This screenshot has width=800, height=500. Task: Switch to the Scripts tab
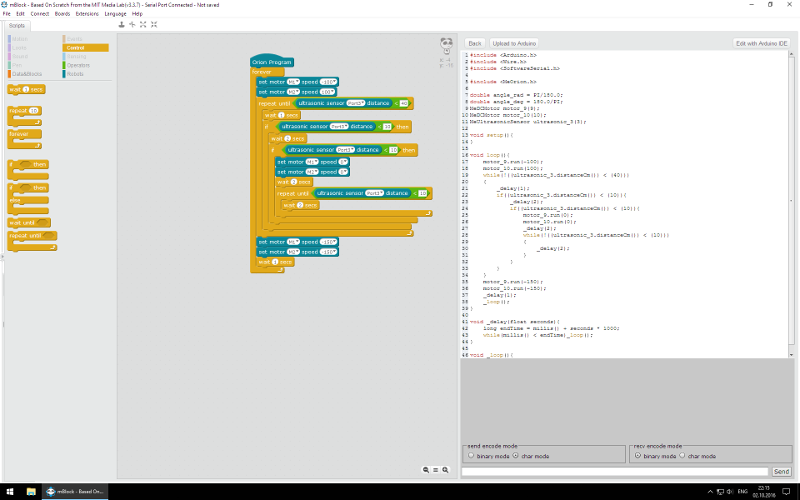tap(17, 26)
